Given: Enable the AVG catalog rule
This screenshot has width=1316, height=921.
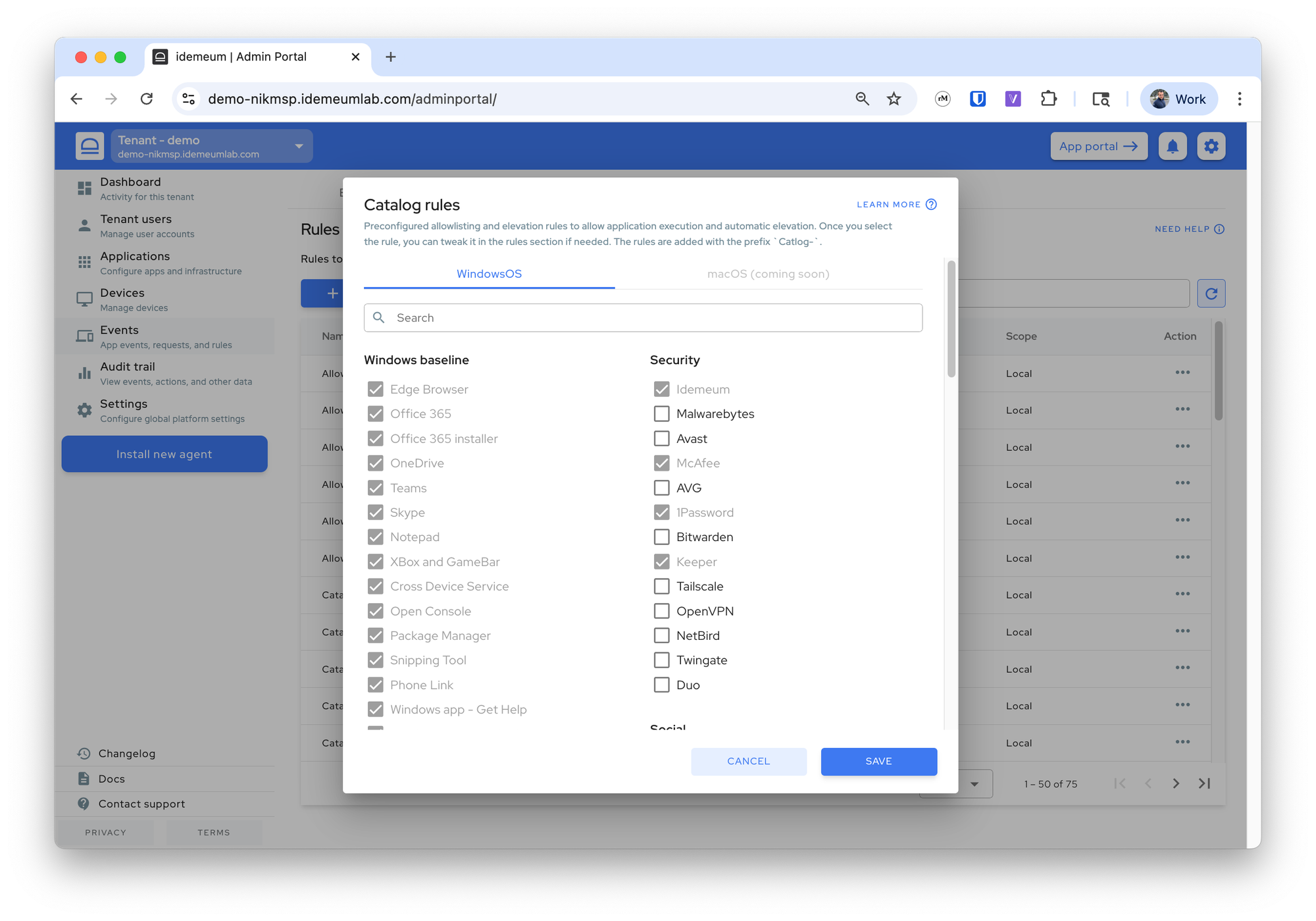Looking at the screenshot, I should click(661, 488).
